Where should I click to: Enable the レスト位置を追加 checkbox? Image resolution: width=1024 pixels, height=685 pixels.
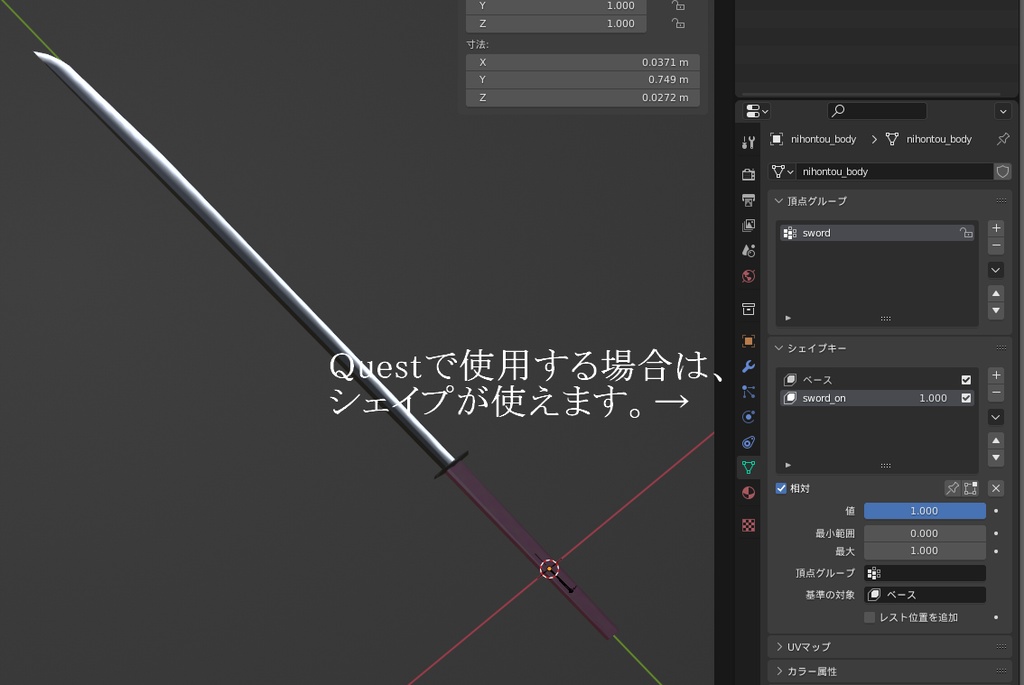tap(869, 617)
